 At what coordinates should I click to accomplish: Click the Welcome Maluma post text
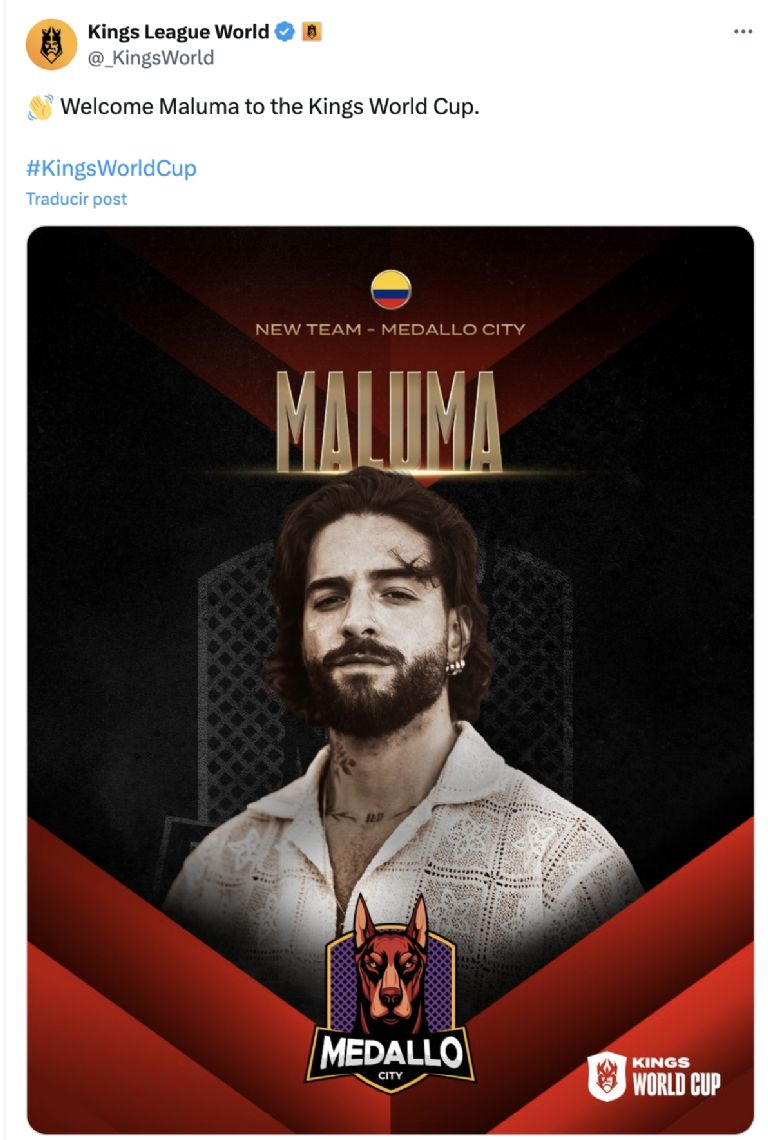tap(270, 107)
